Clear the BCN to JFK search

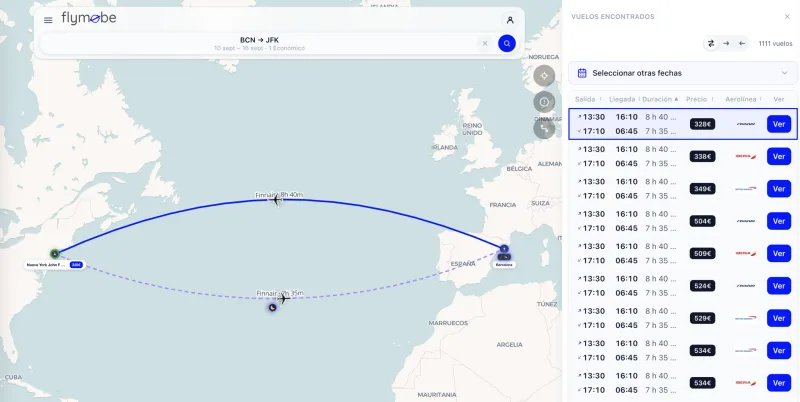pos(485,43)
